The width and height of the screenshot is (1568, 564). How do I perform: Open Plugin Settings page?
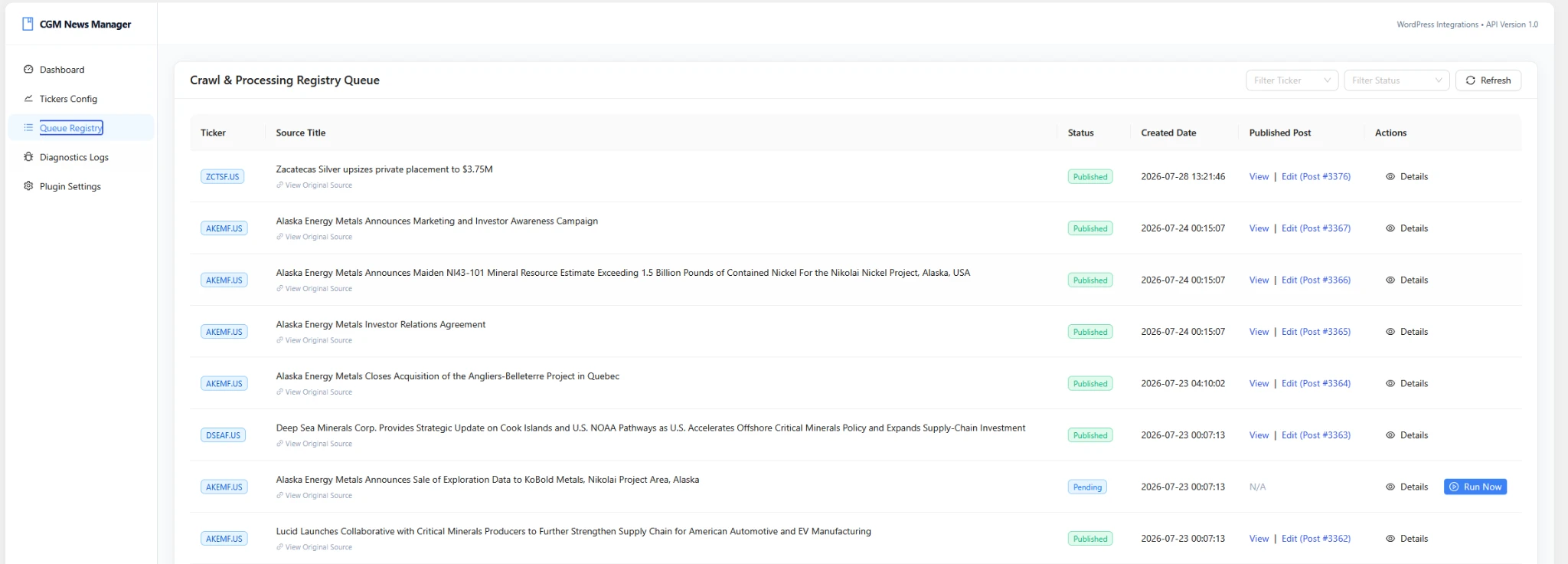pos(81,185)
